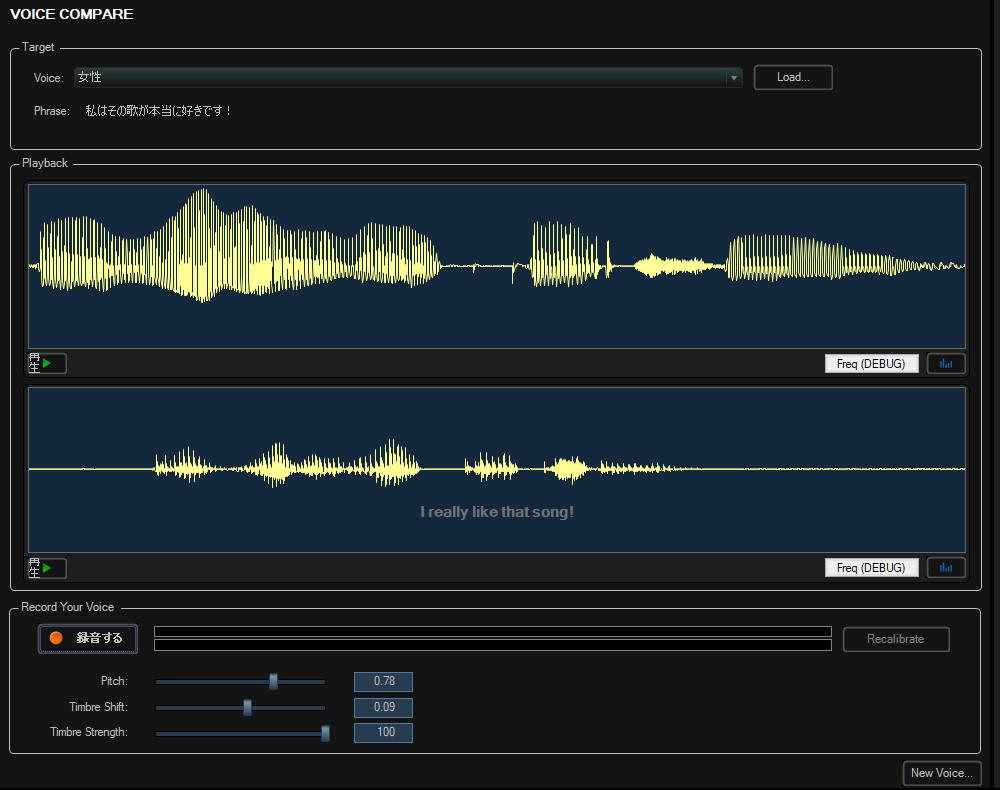Open spectrum view icon for recorded waveform
Screen dimensions: 1000x790
point(946,567)
